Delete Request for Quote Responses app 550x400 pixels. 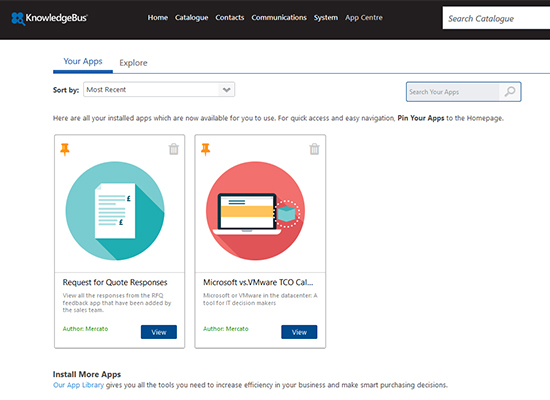(174, 149)
